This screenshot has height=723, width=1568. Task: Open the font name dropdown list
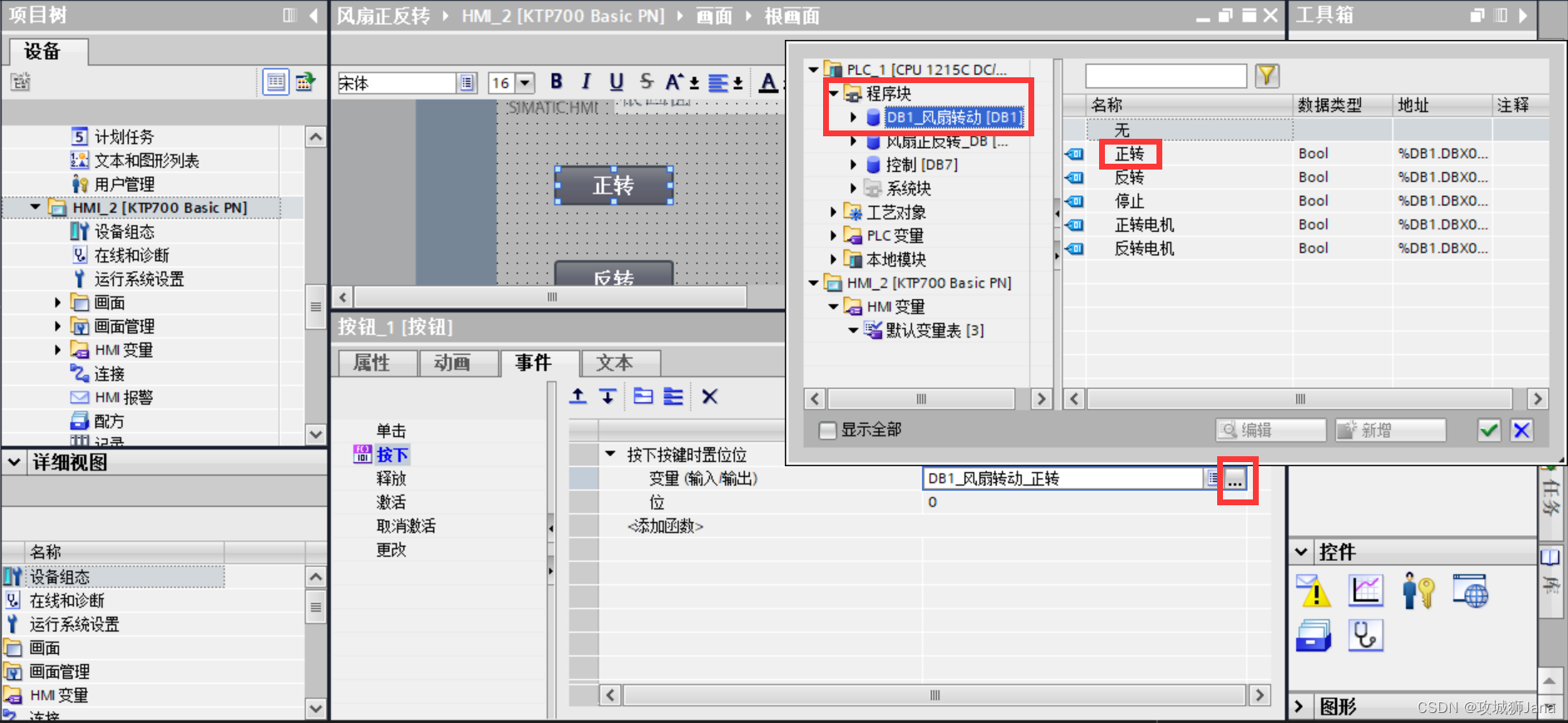(x=467, y=82)
